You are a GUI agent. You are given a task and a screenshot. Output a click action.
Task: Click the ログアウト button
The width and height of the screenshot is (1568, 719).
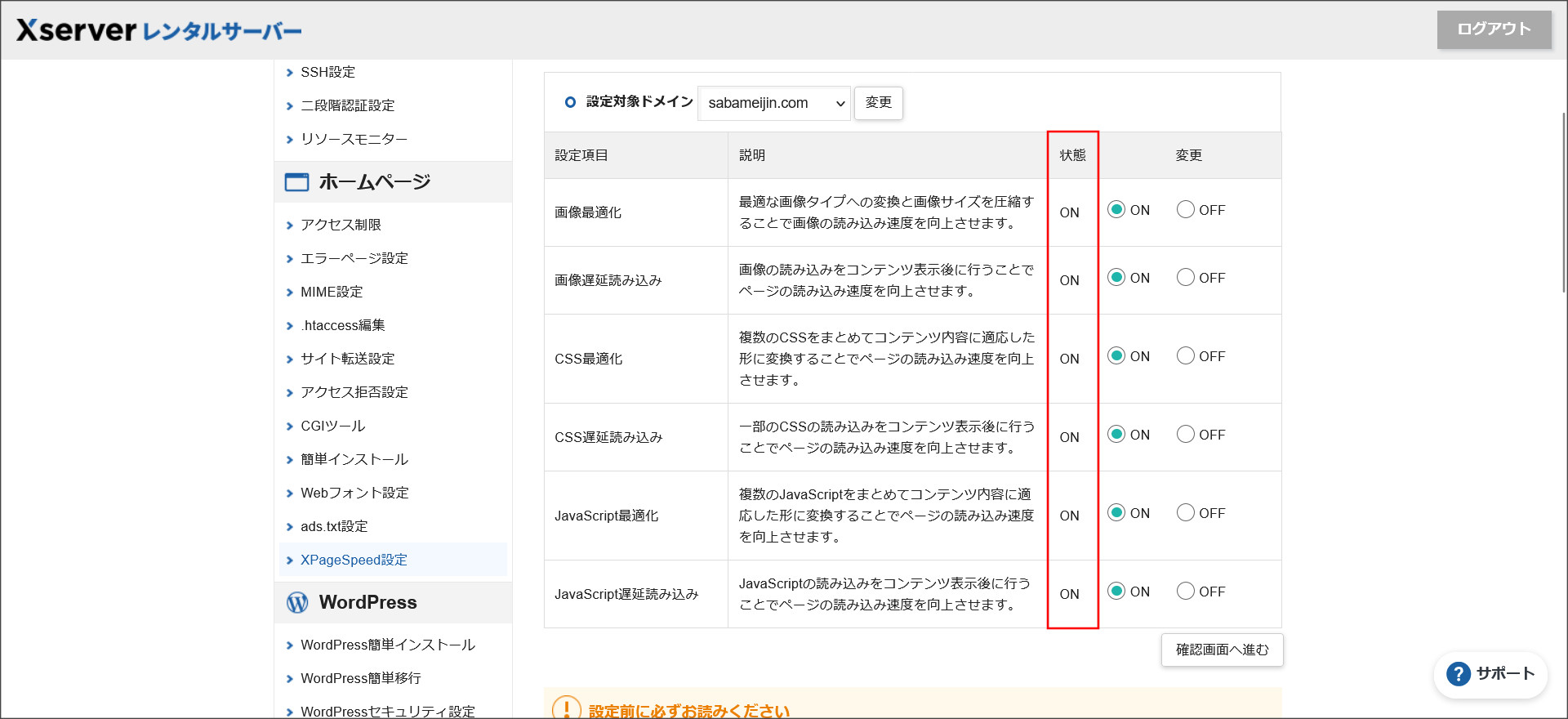[1494, 29]
